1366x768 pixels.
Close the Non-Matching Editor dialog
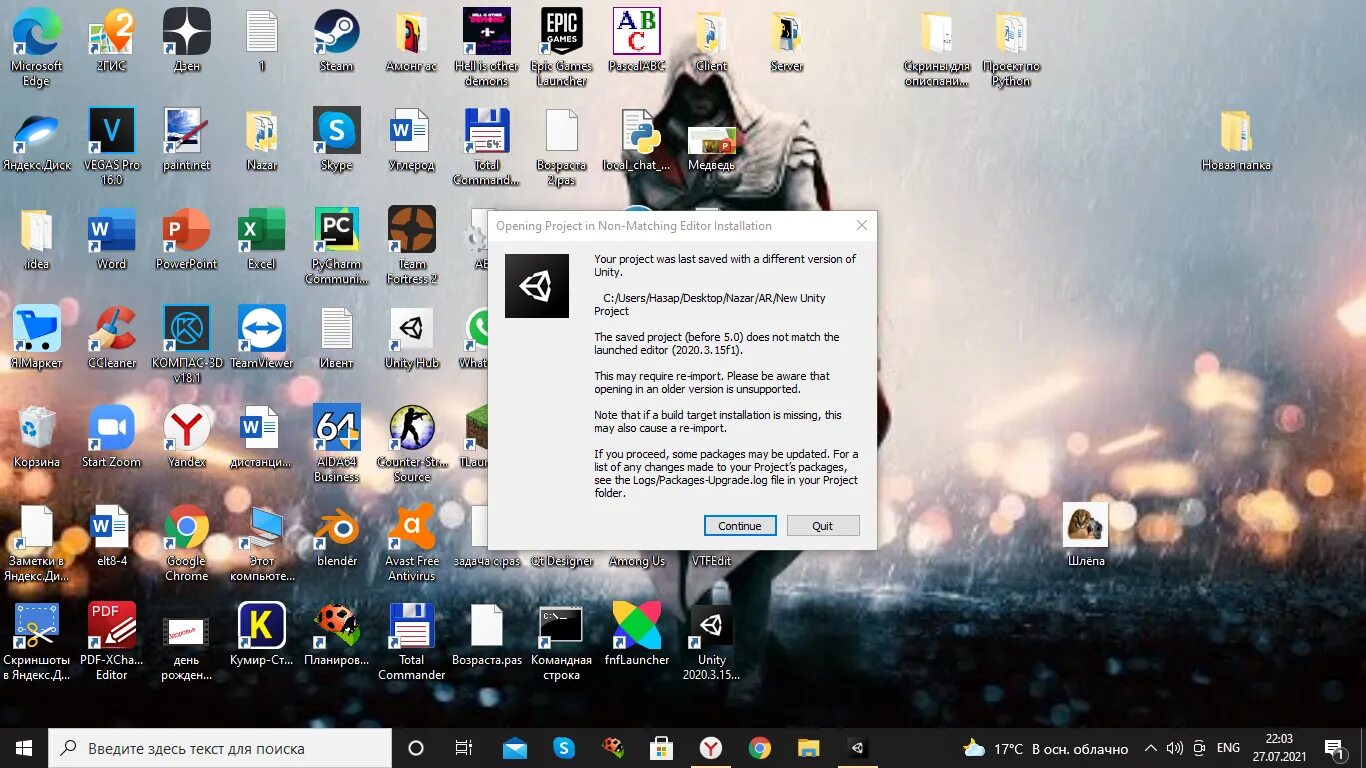tap(861, 226)
